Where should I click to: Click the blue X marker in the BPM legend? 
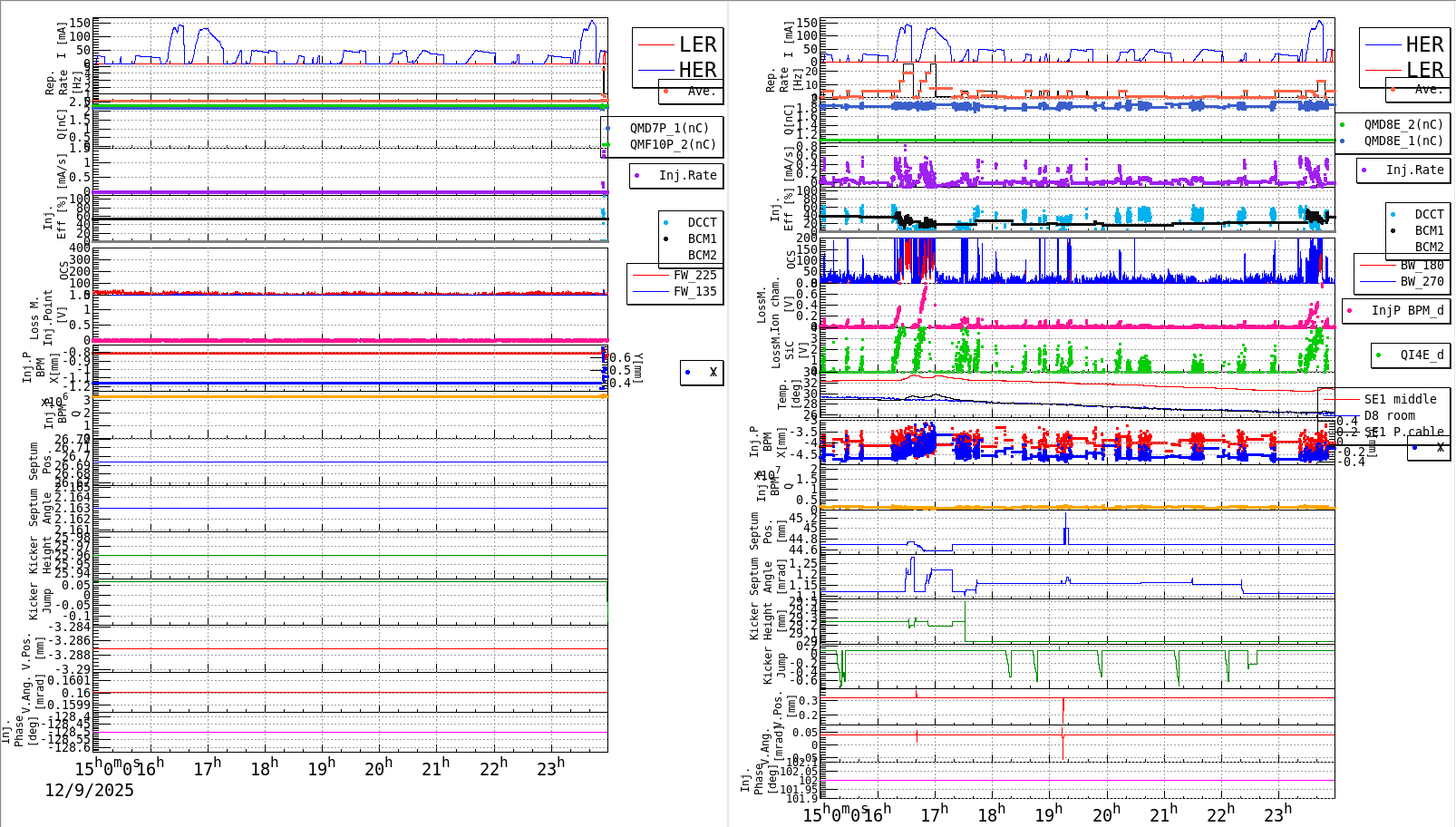point(686,372)
